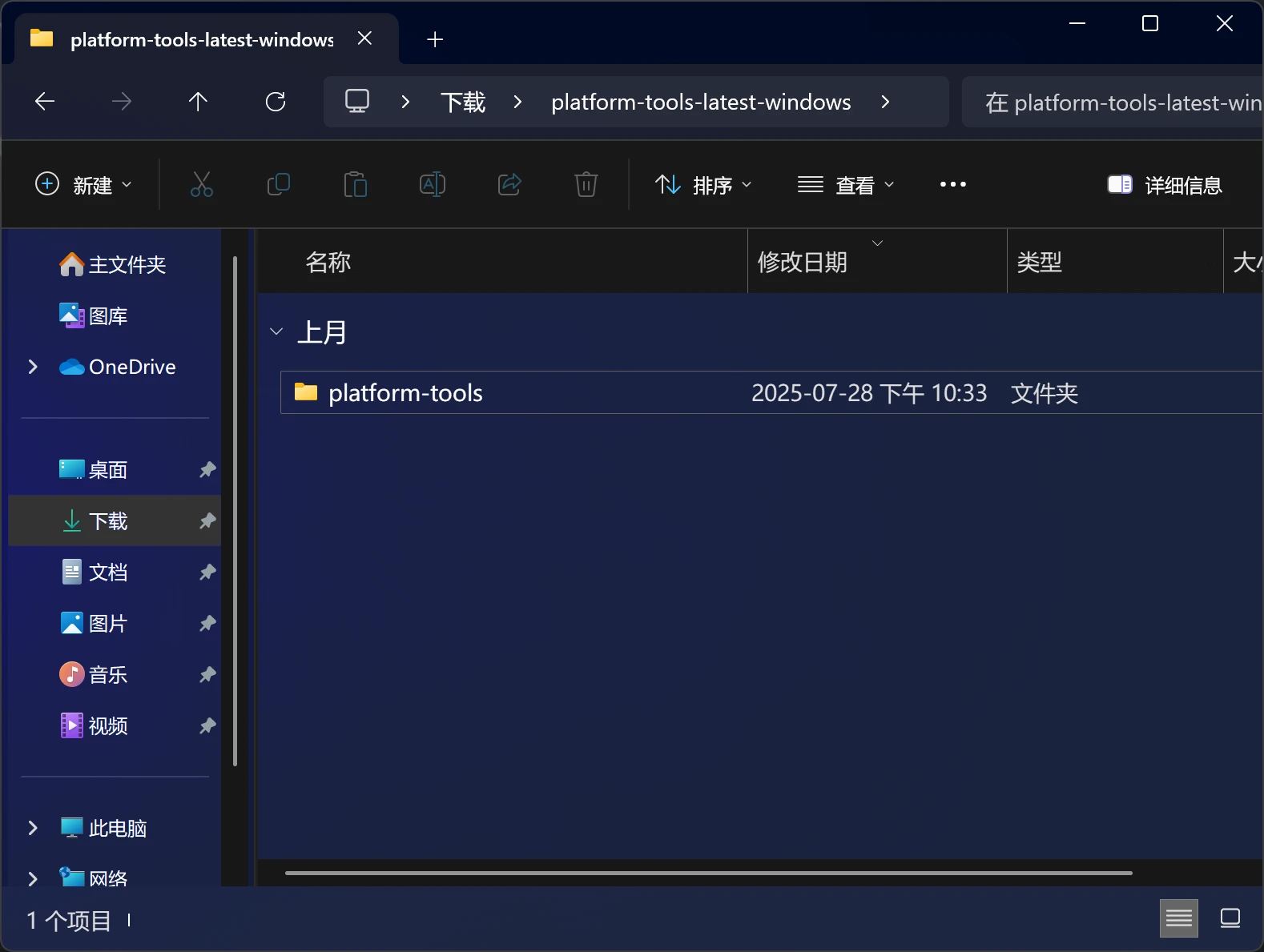Close the platform-tools-latest-windows tab
The image size is (1264, 952).
pos(364,38)
